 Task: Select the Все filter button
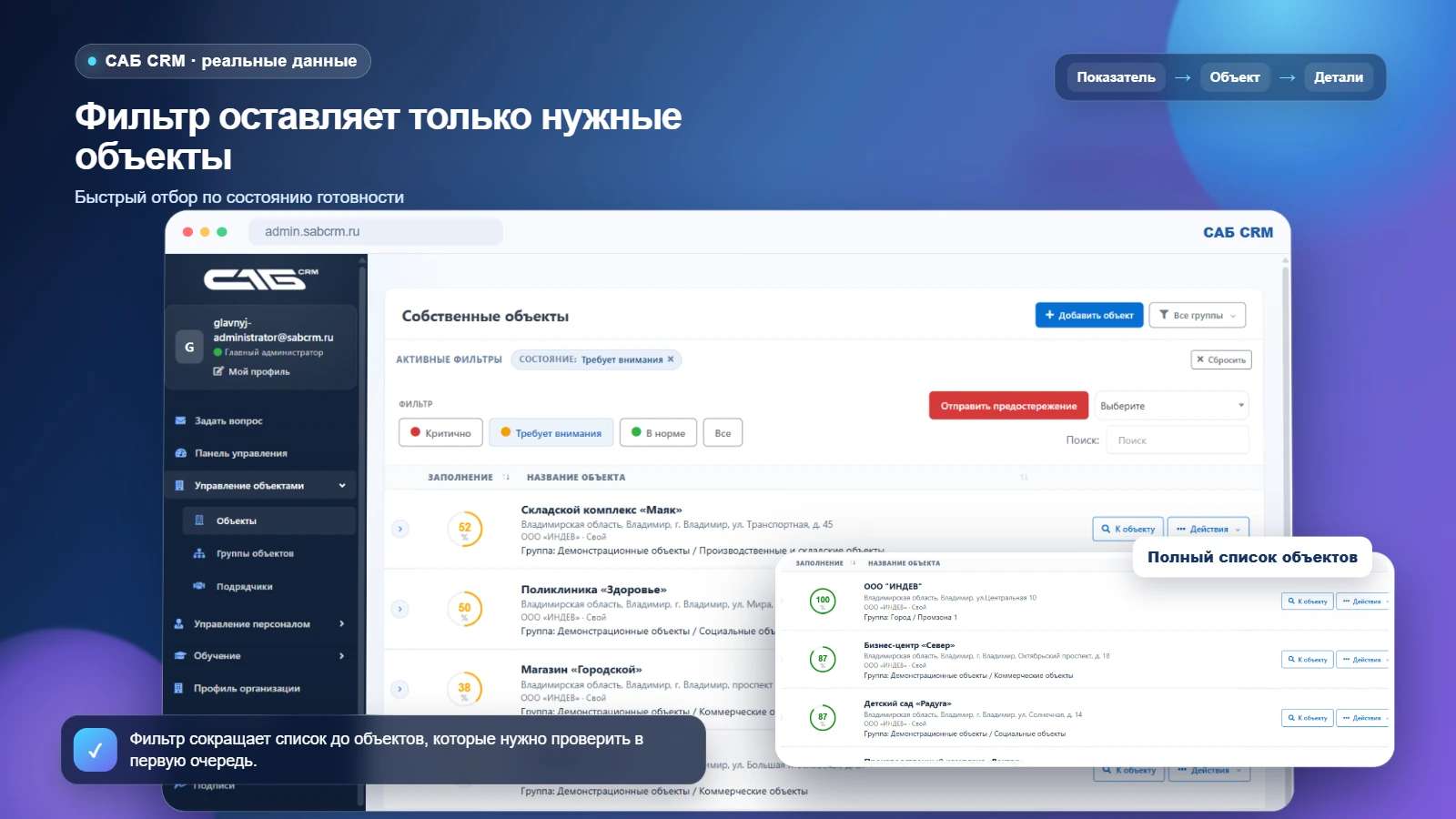(x=723, y=433)
